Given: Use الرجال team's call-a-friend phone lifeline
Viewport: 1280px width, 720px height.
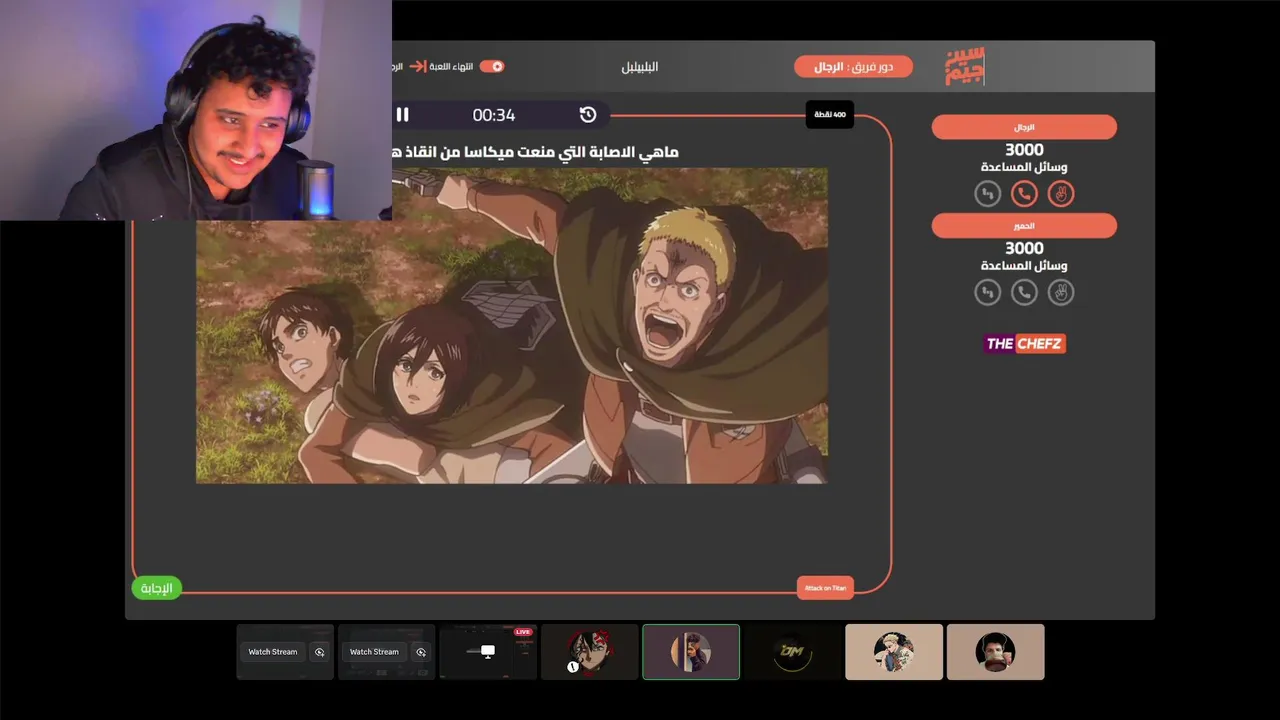Looking at the screenshot, I should (1024, 193).
